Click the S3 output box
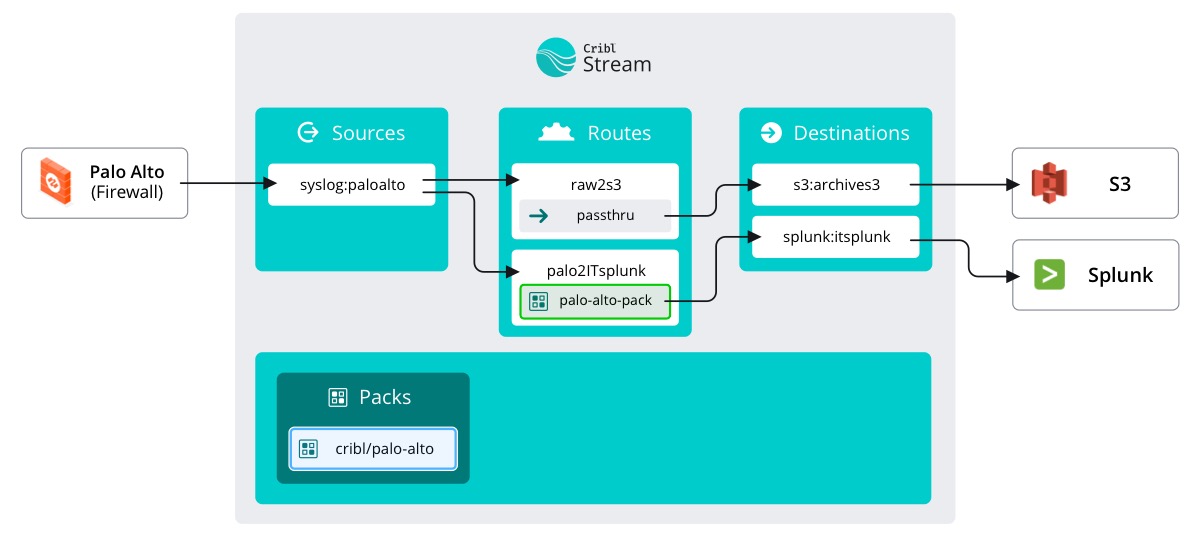This screenshot has width=1200, height=539. point(1095,183)
